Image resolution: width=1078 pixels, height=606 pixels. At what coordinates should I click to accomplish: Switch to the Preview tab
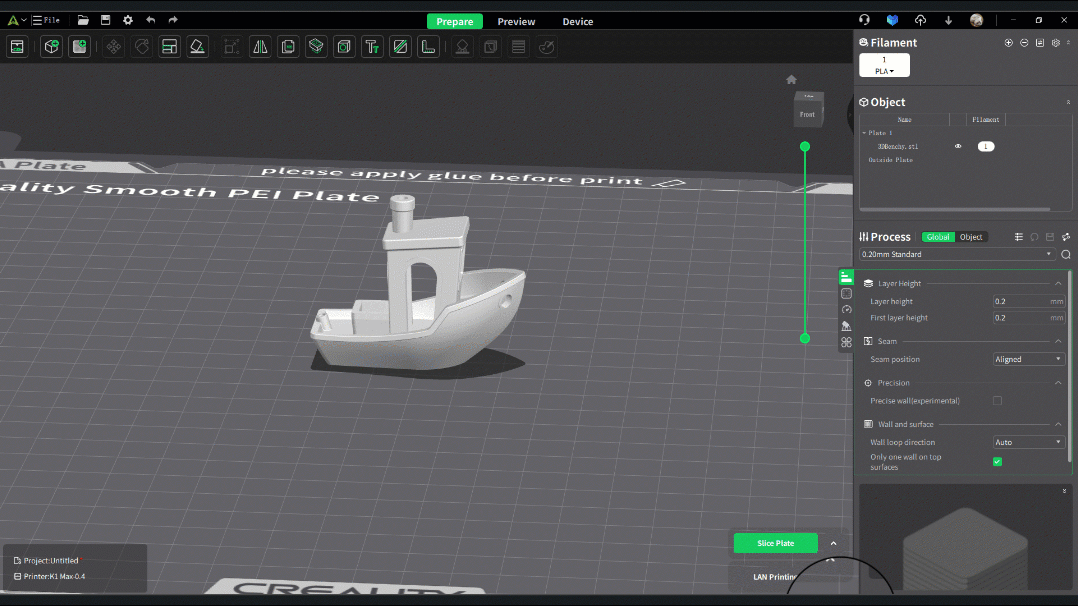516,21
